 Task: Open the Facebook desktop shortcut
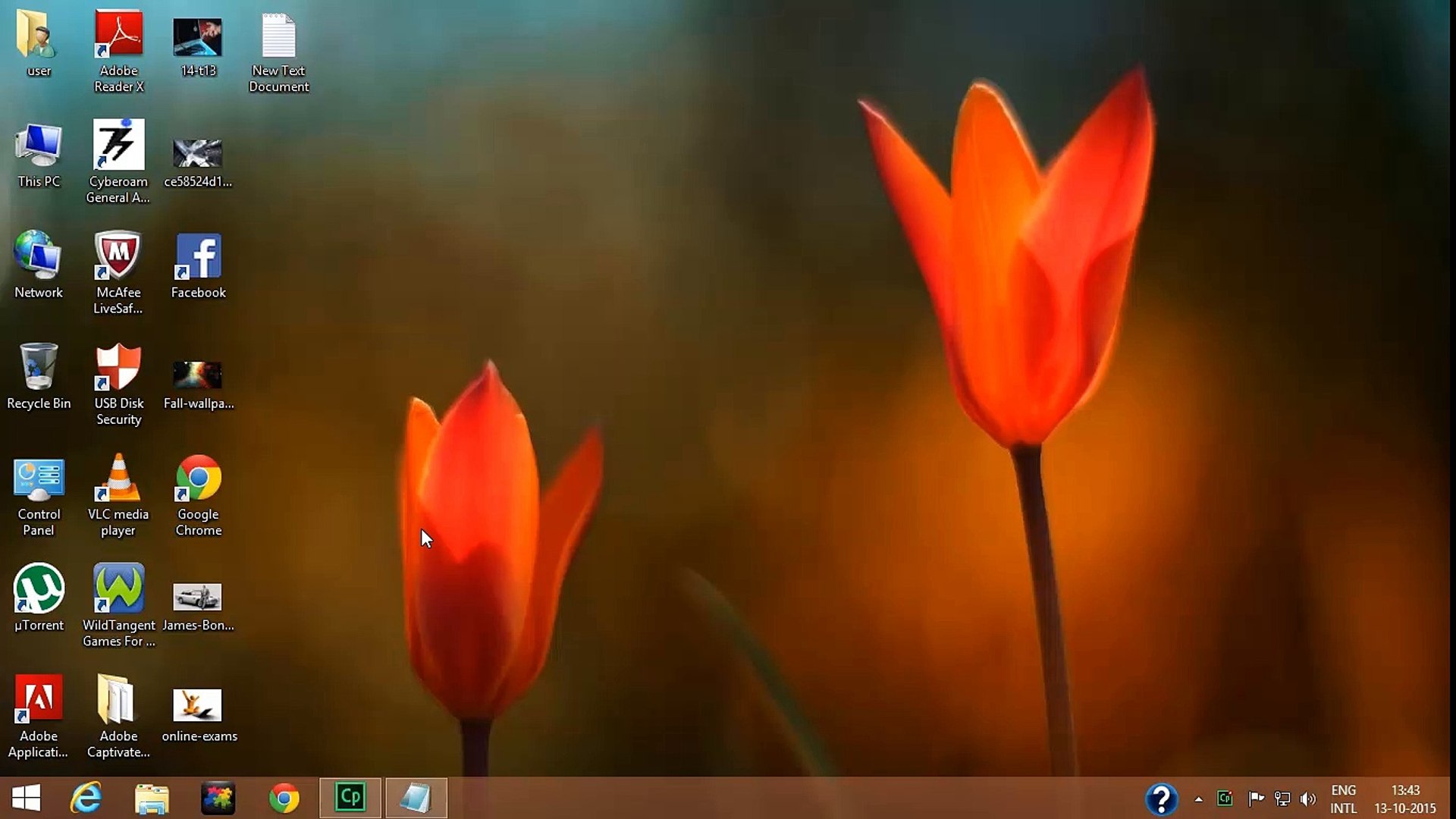point(198,254)
